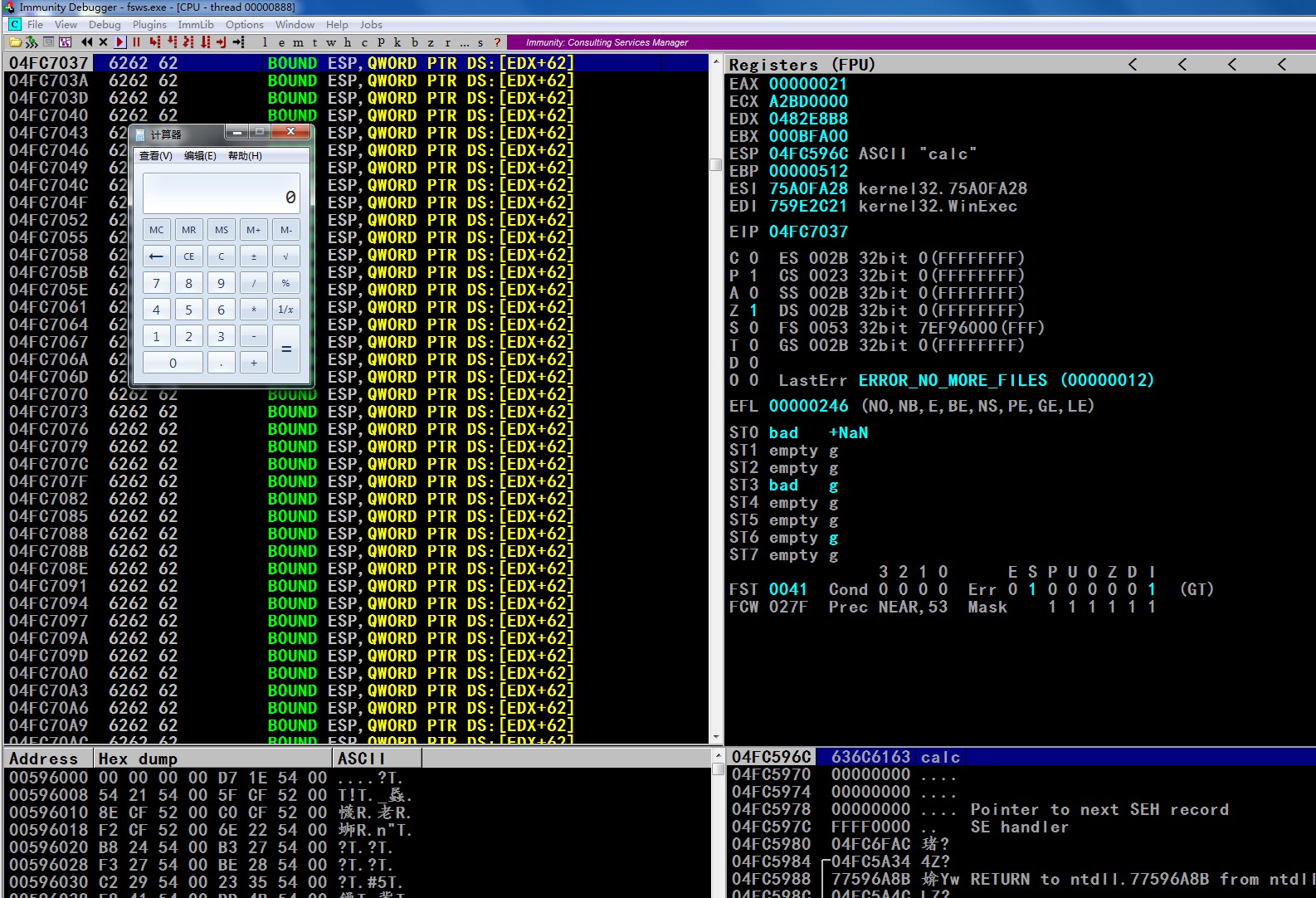Image resolution: width=1316 pixels, height=898 pixels.
Task: Click 'Address' column header in dump
Action: pyautogui.click(x=48, y=759)
